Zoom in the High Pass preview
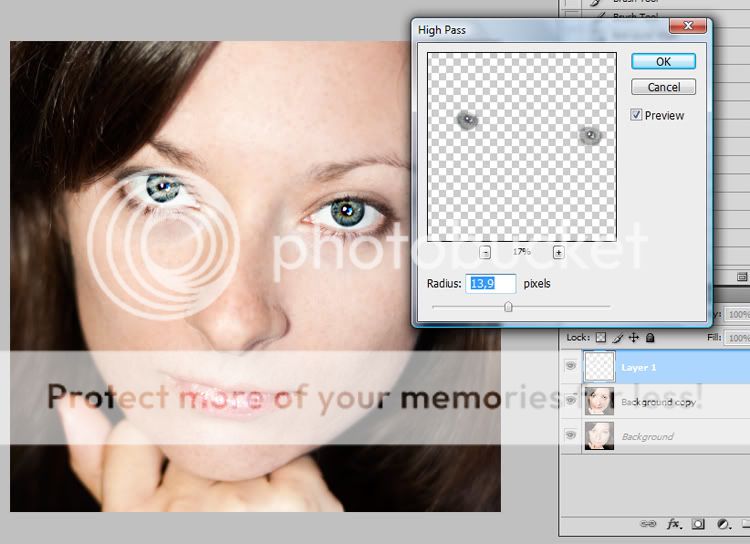The height and width of the screenshot is (544, 750). (558, 253)
